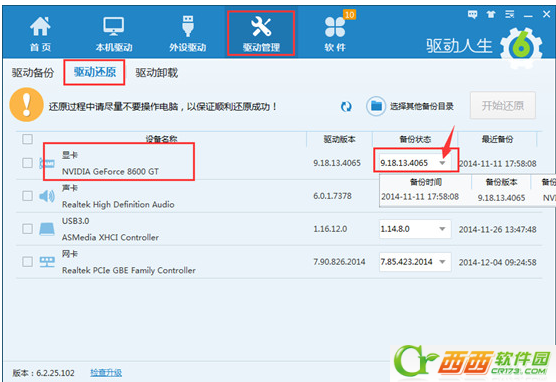
Task: Click the Realtek High Definition Audio name
Action: pyautogui.click(x=118, y=205)
